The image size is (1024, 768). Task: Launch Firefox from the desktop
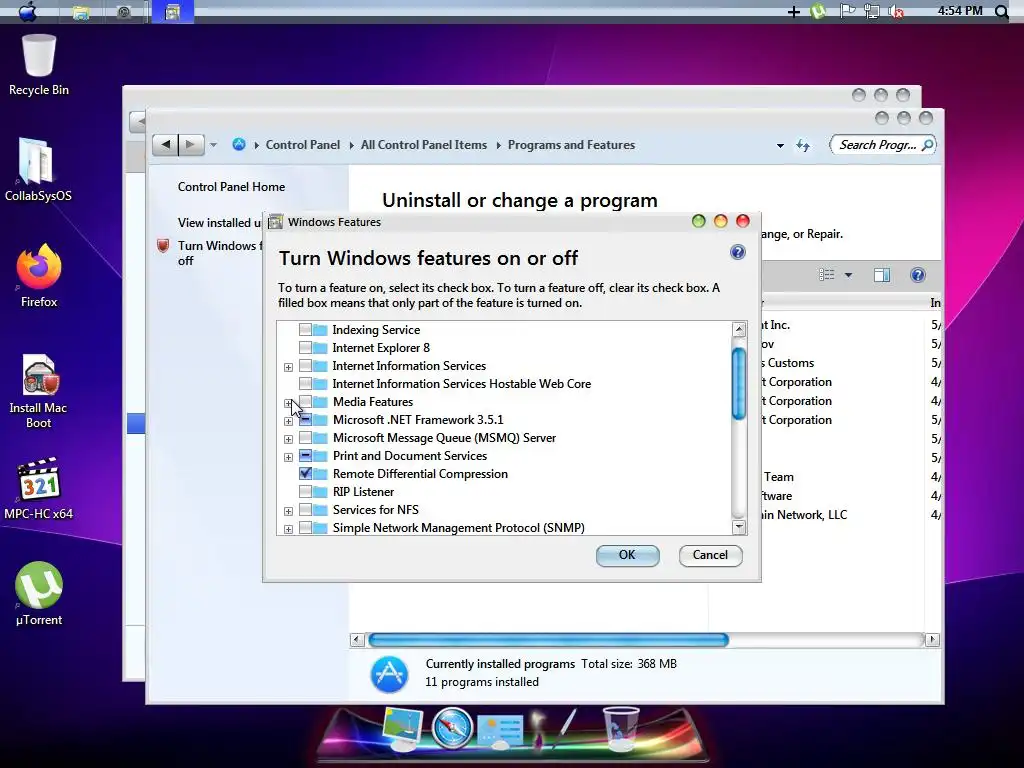coord(39,276)
